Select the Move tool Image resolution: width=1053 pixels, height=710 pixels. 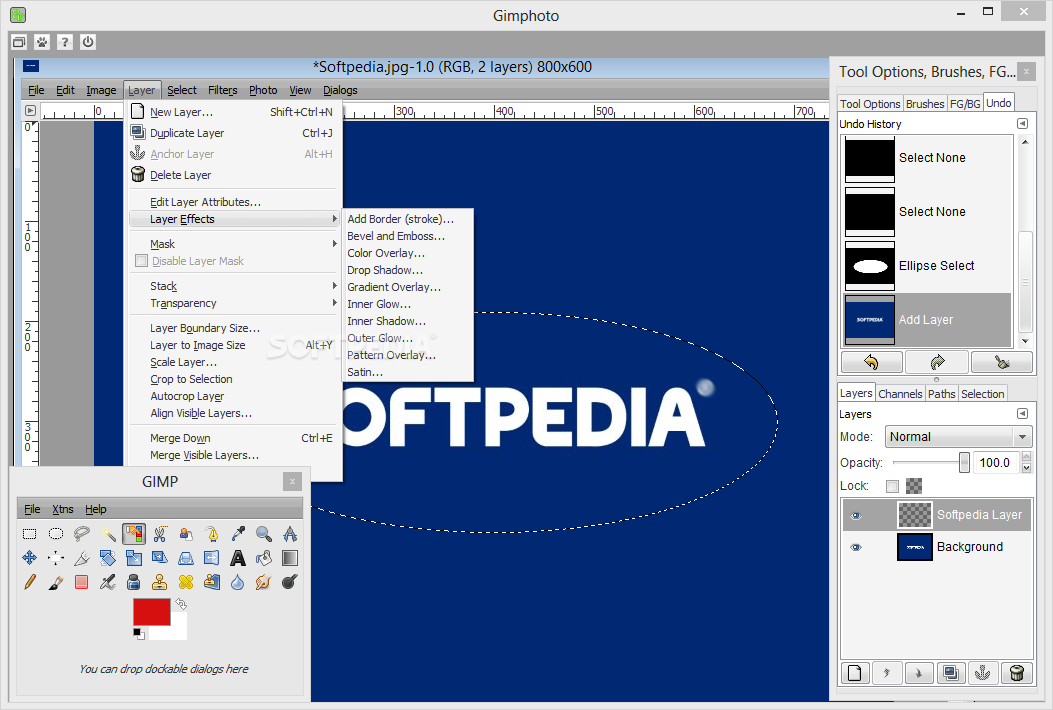click(x=30, y=558)
